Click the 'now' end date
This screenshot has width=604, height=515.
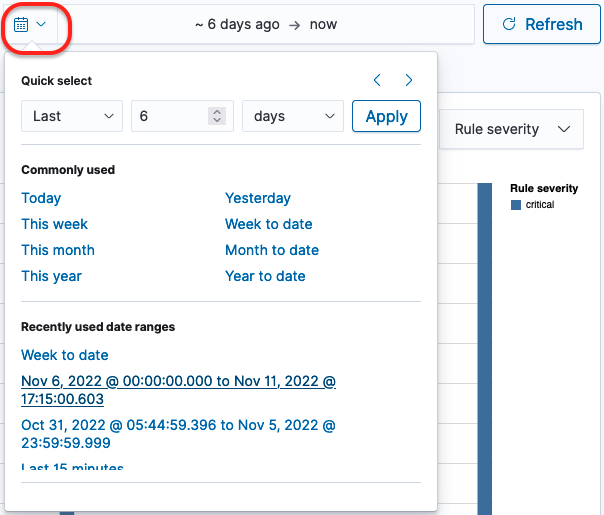pyautogui.click(x=323, y=24)
